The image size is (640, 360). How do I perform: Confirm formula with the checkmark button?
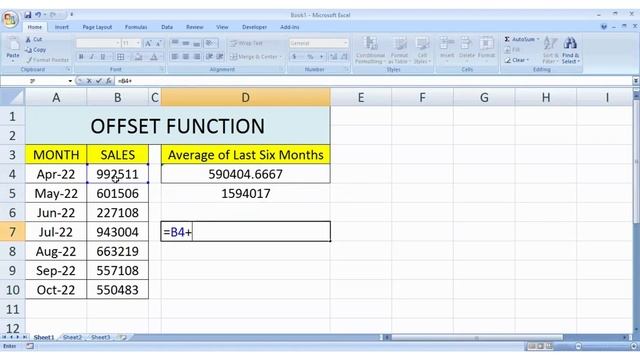coord(98,81)
